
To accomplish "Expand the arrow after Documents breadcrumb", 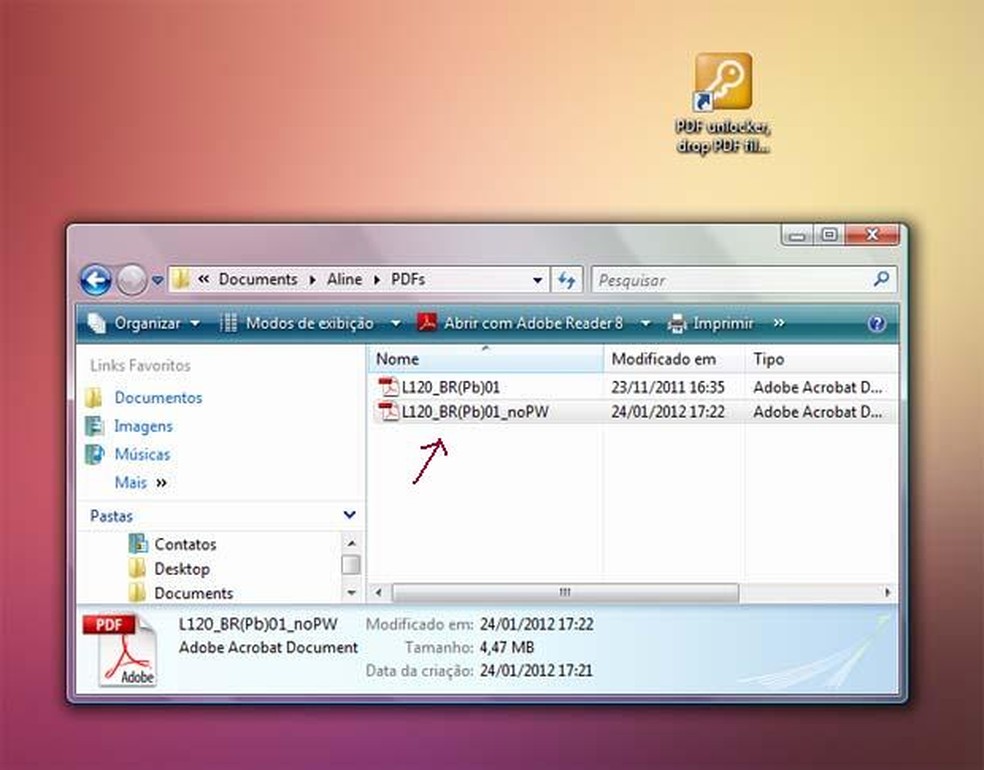I will pos(312,280).
